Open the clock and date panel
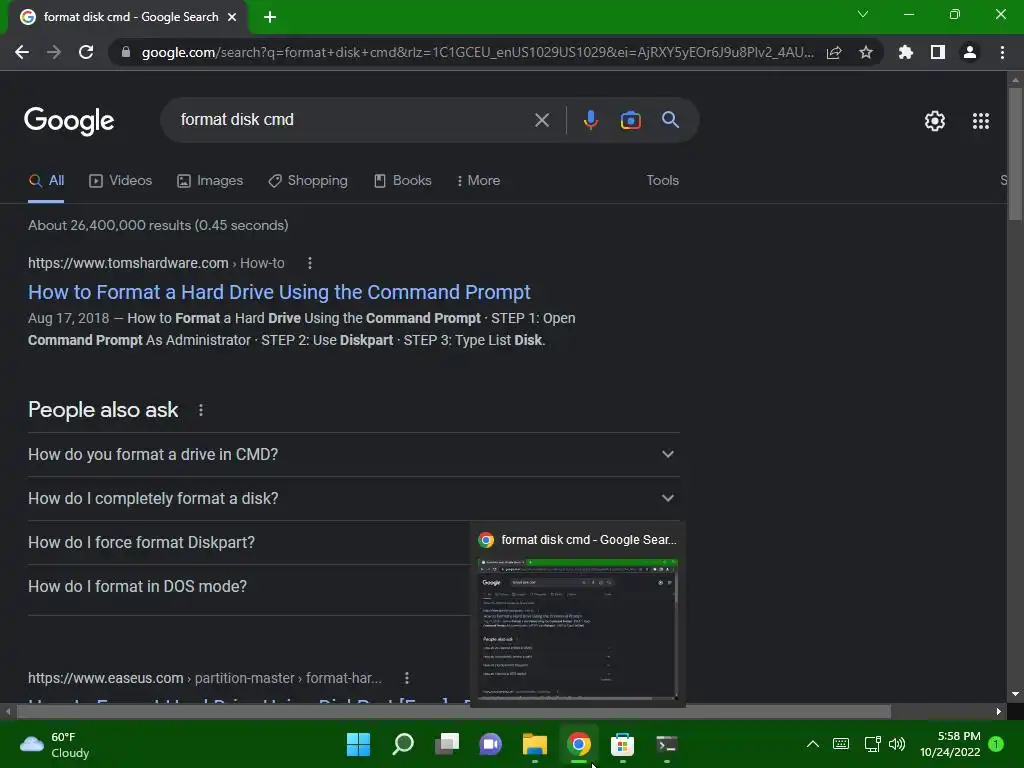This screenshot has height=768, width=1024. [950, 744]
